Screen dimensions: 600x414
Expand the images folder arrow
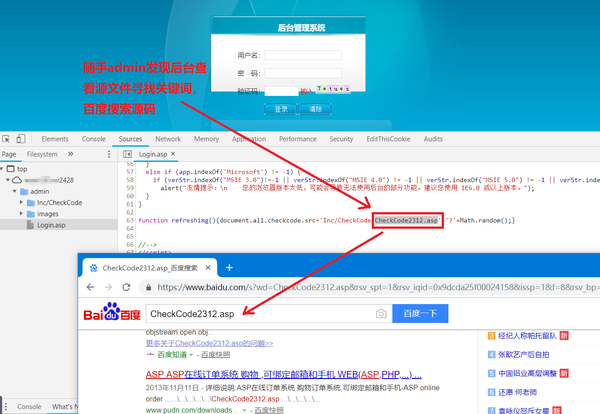(x=21, y=213)
